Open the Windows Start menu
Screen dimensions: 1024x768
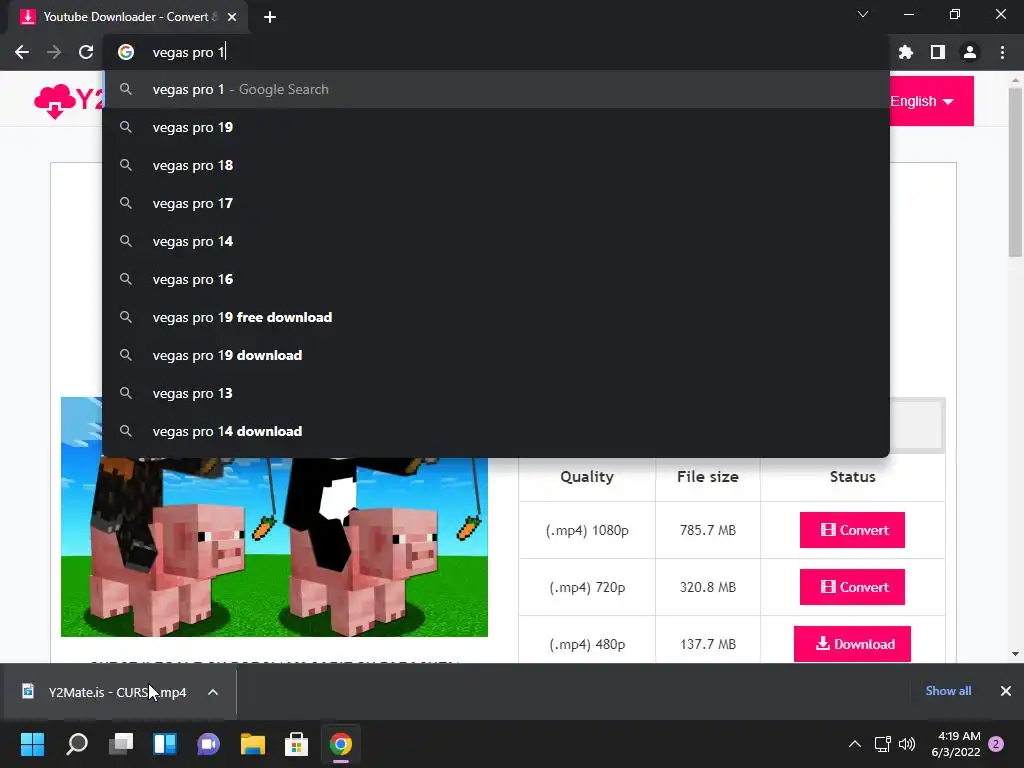click(32, 744)
